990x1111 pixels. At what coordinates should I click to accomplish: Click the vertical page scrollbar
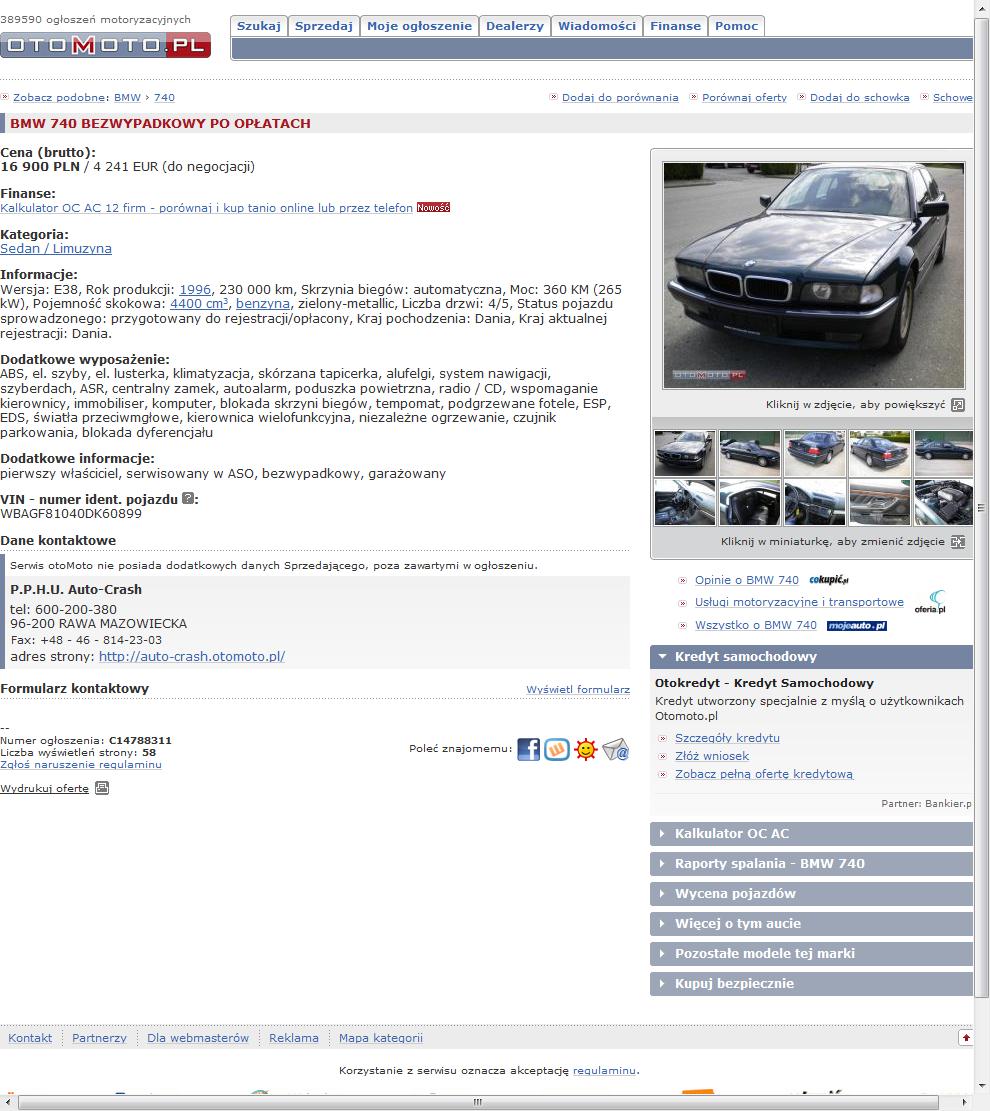click(x=982, y=507)
